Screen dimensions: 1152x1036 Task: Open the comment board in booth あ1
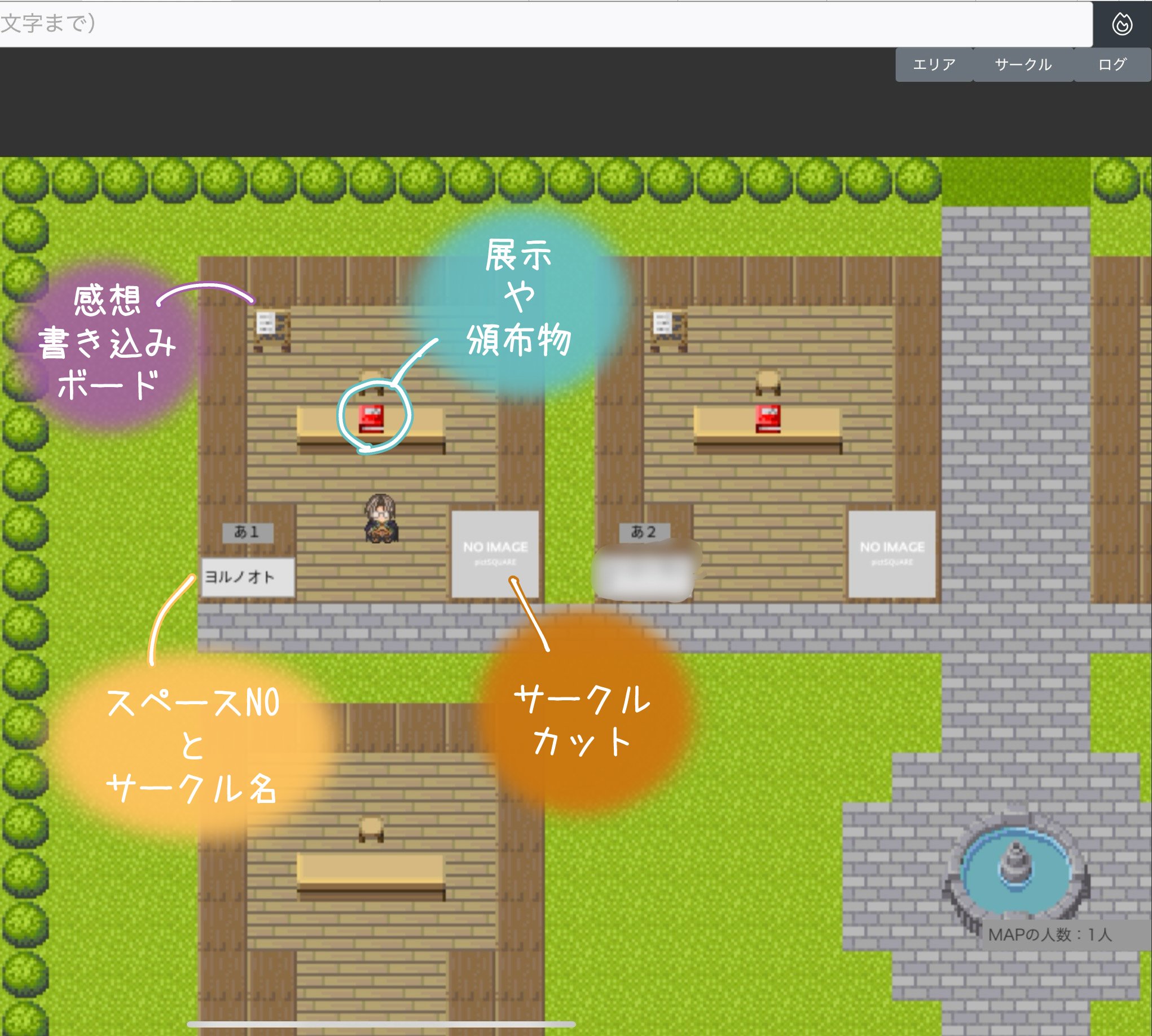coord(272,330)
